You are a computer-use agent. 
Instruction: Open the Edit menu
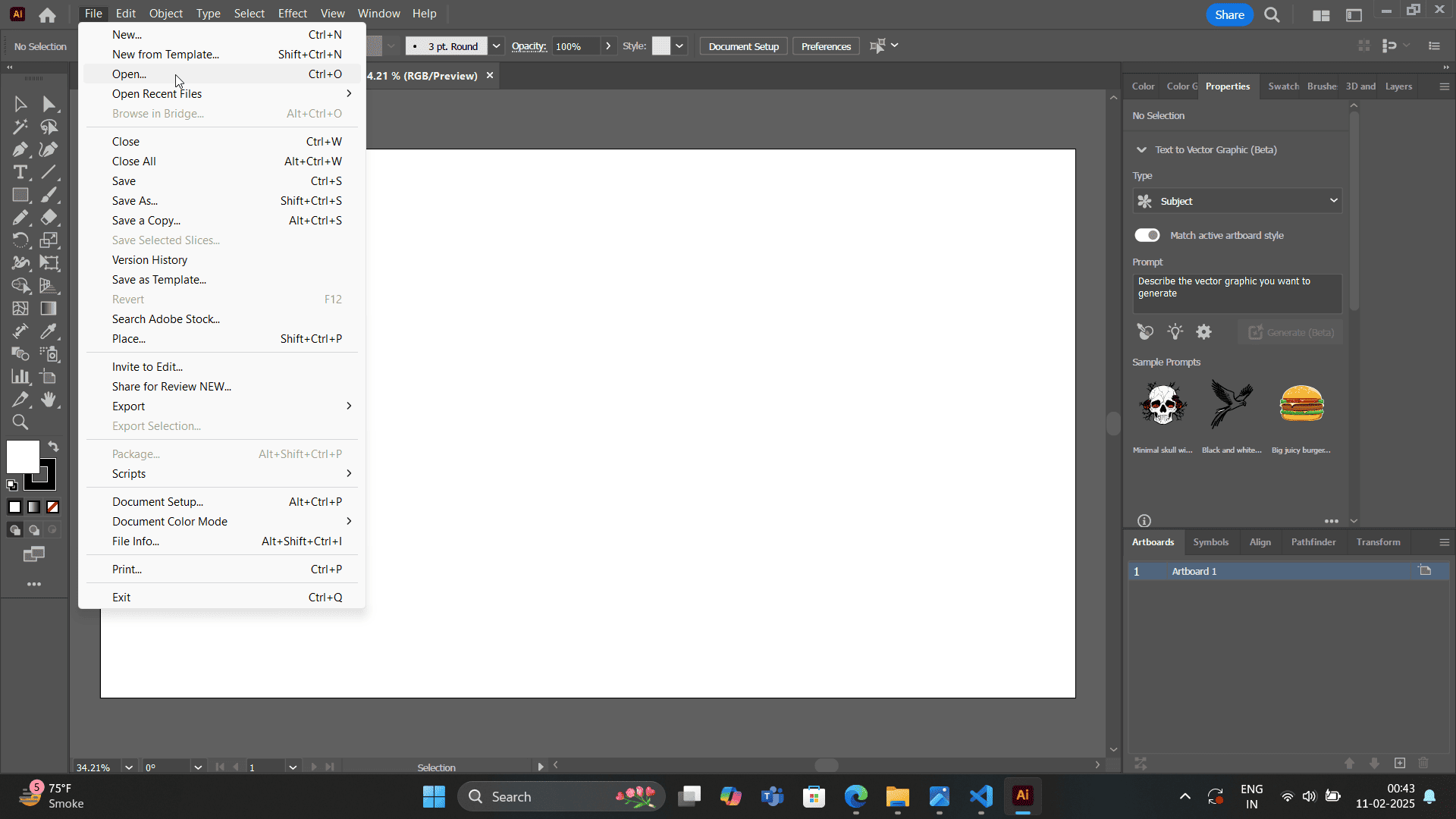126,14
